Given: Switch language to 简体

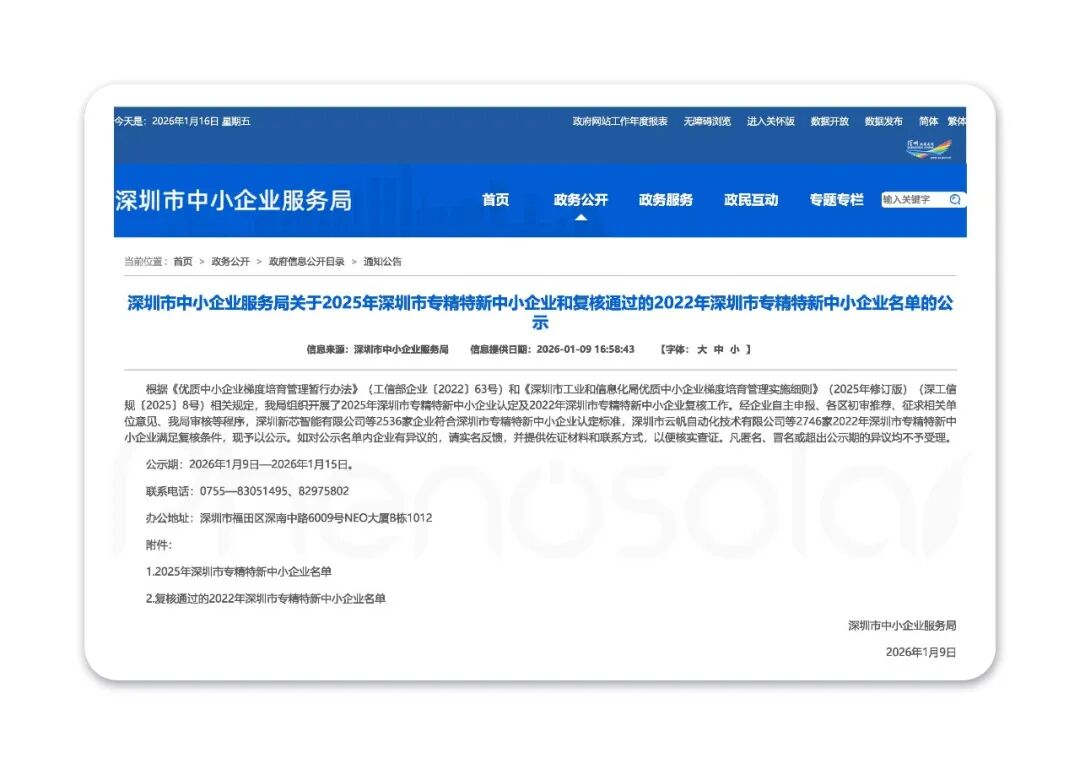Looking at the screenshot, I should [928, 121].
